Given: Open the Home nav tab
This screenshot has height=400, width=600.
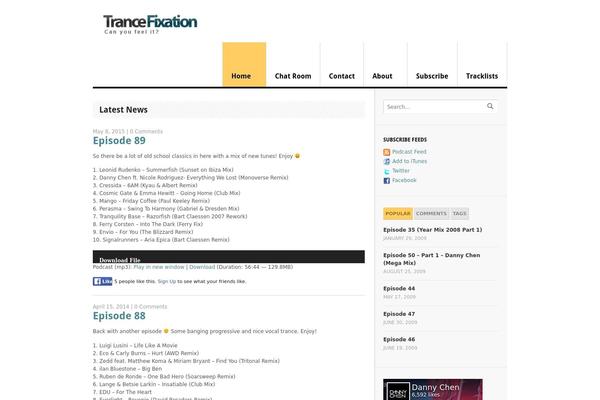Looking at the screenshot, I should [244, 65].
